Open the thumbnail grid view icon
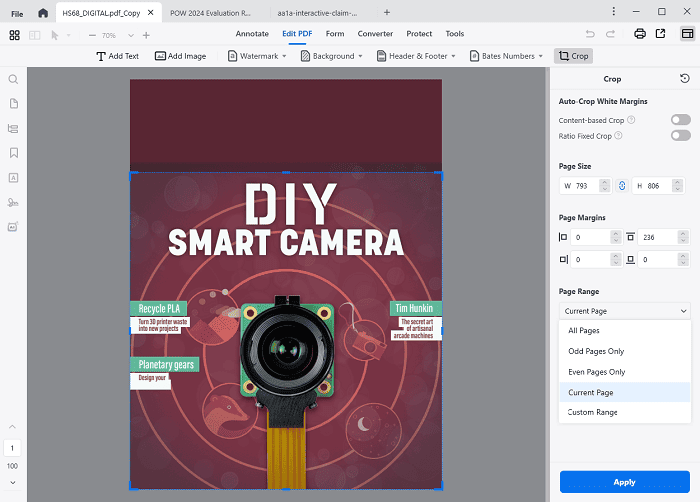Screen dimensions: 700x502 click(x=15, y=34)
